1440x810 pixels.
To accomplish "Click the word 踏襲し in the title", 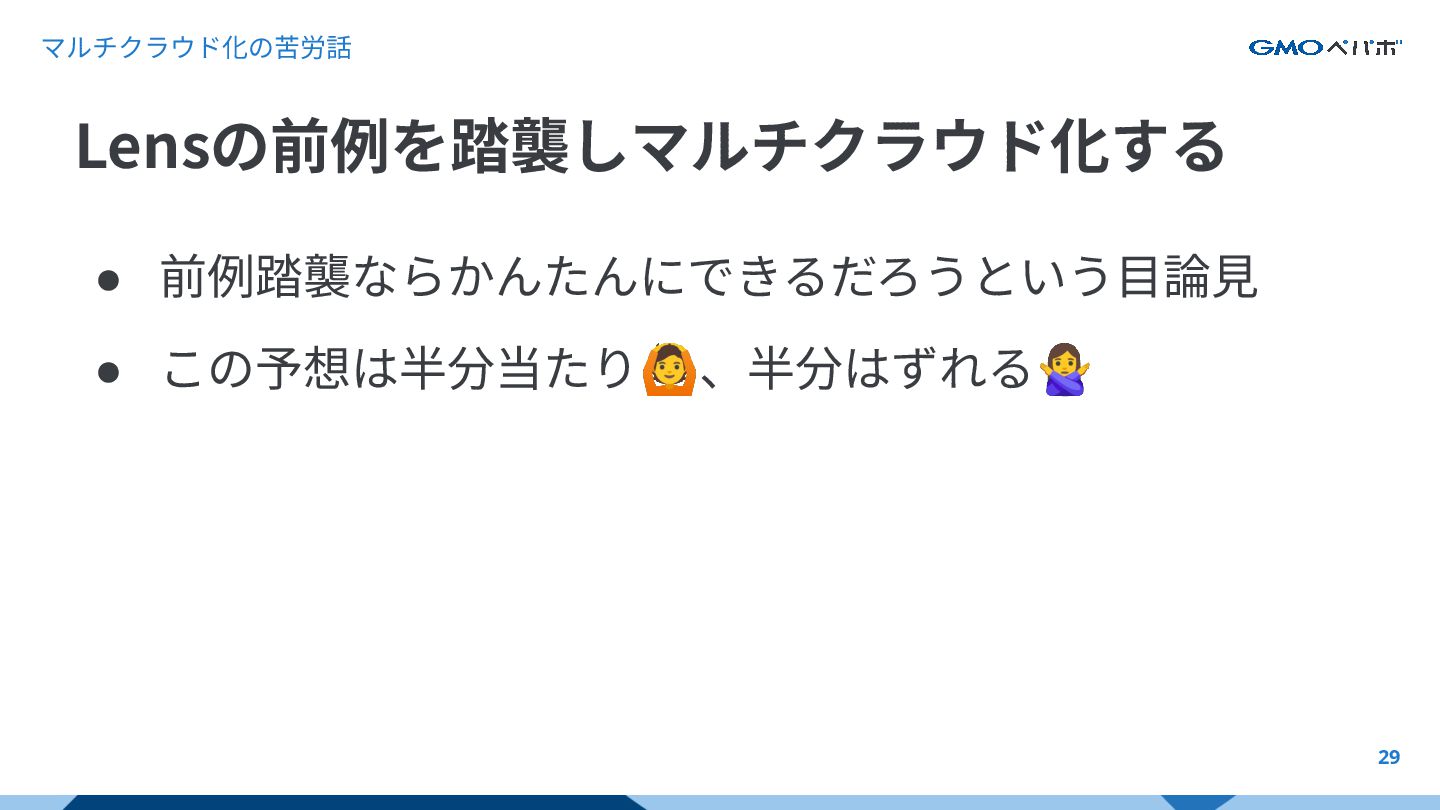I will point(539,146).
